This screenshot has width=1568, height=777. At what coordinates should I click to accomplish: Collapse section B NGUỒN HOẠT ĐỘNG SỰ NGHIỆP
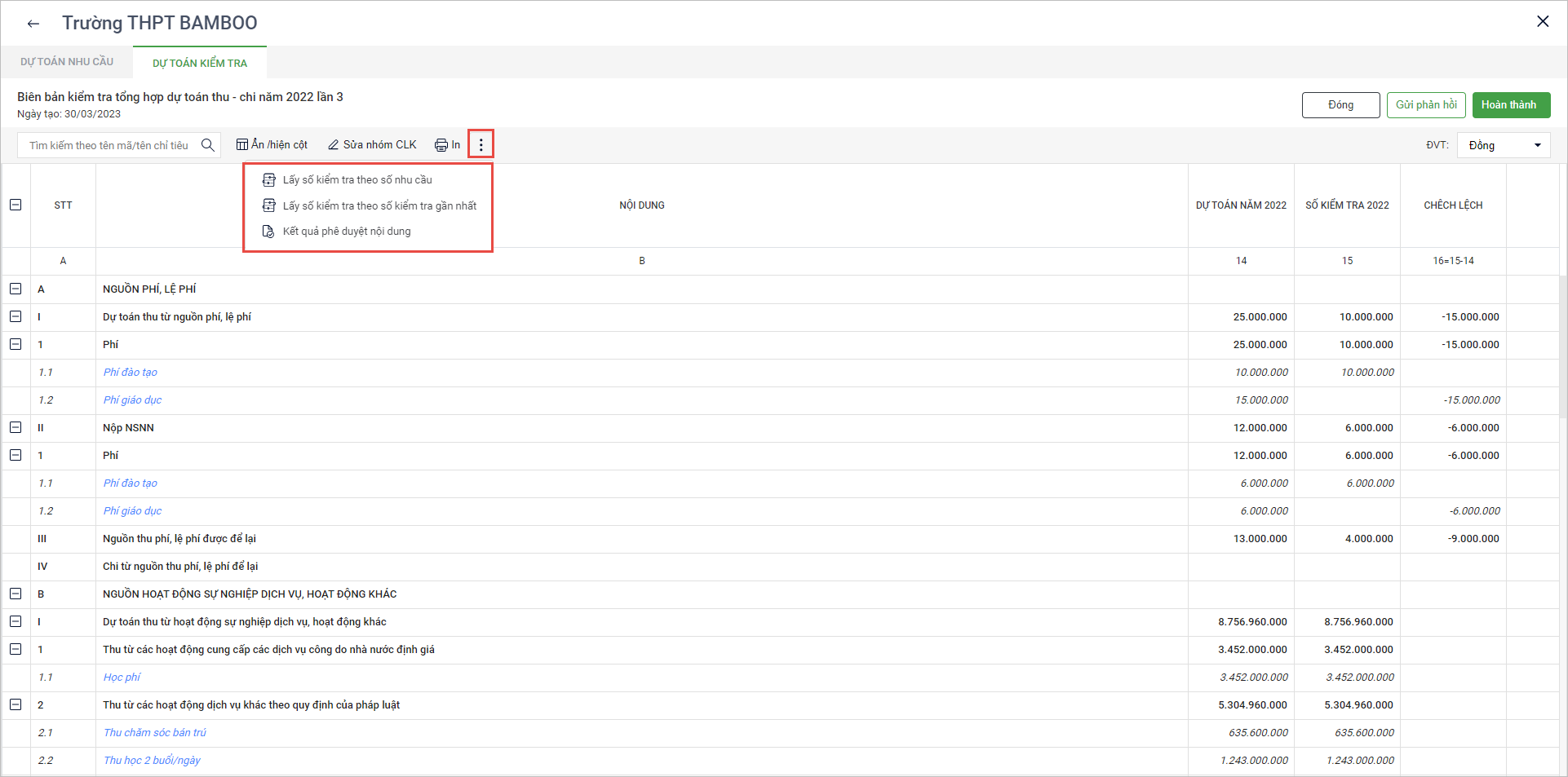coord(16,594)
